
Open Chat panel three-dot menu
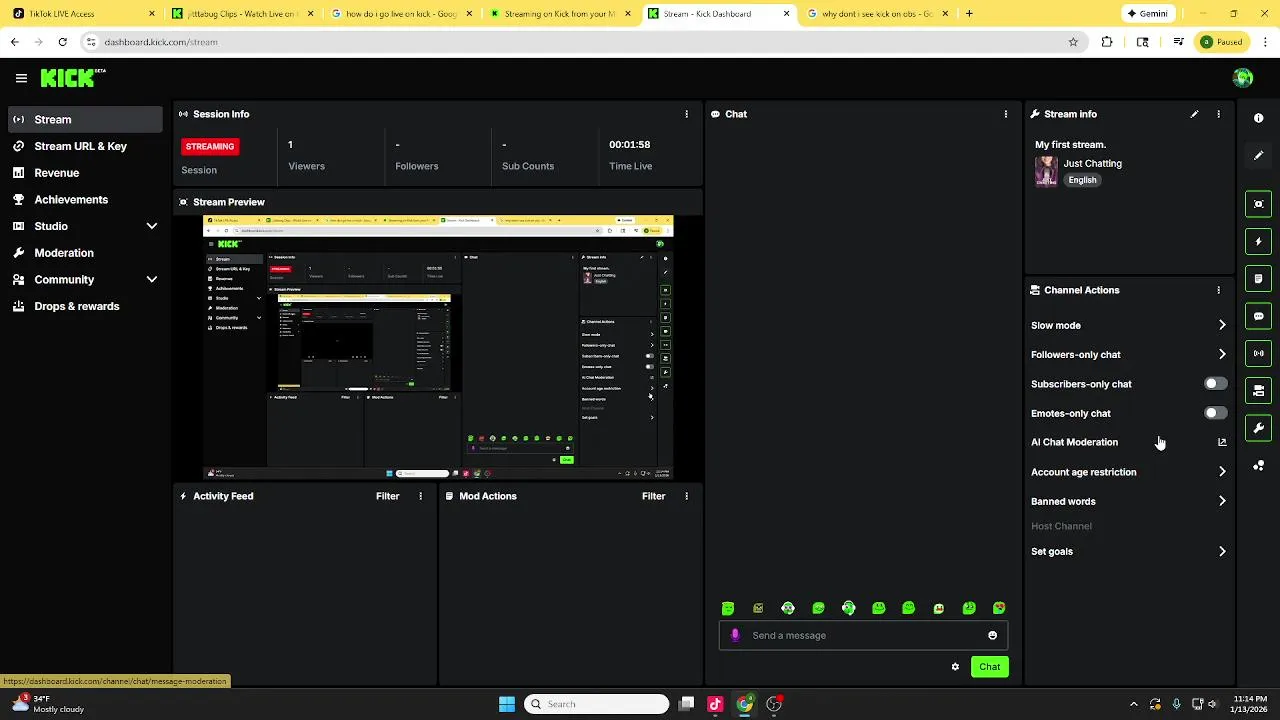[x=1006, y=114]
